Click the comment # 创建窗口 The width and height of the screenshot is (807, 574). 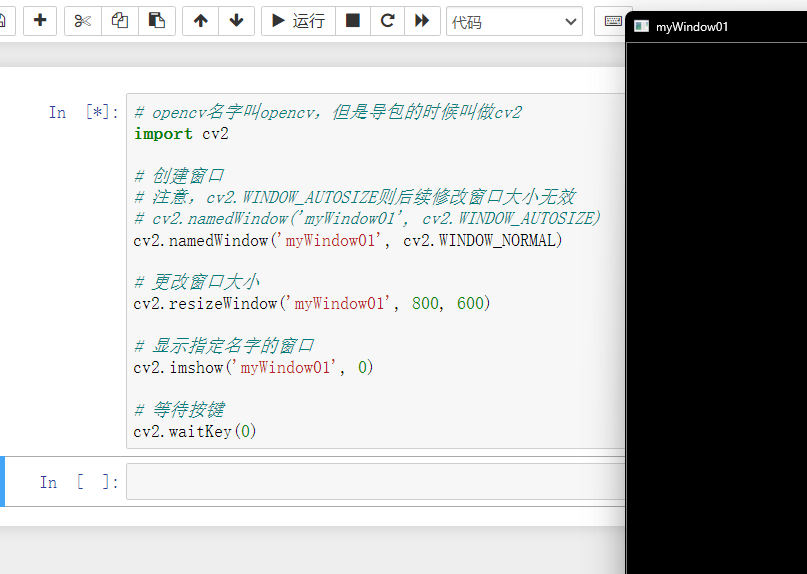tap(179, 176)
